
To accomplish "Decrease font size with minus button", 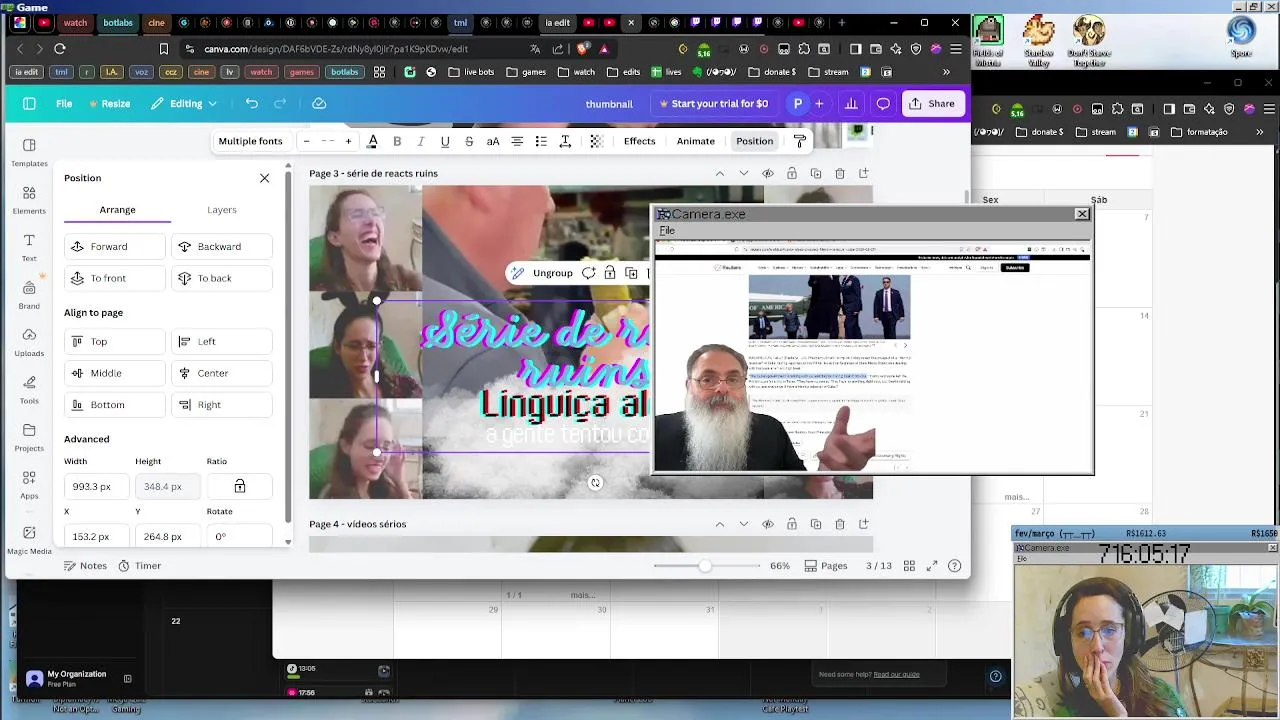I will coord(306,141).
